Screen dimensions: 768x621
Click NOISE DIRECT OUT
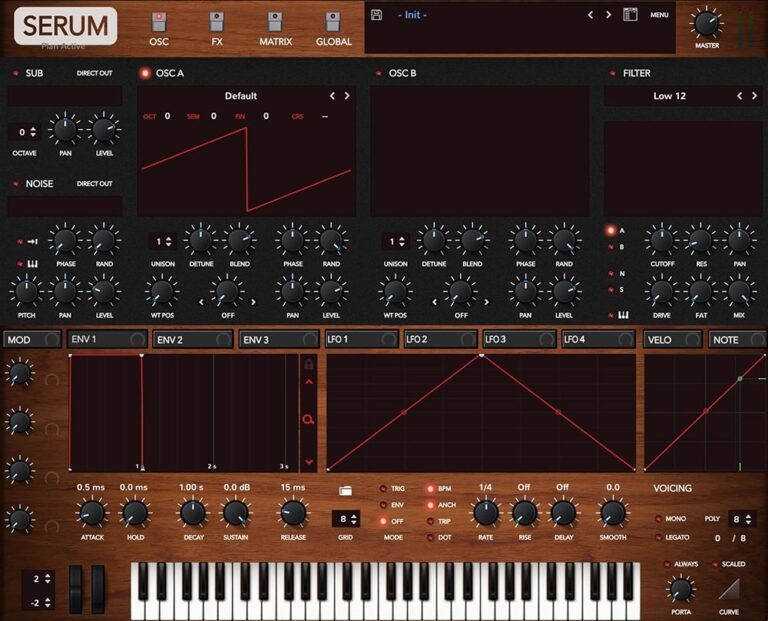(x=95, y=184)
